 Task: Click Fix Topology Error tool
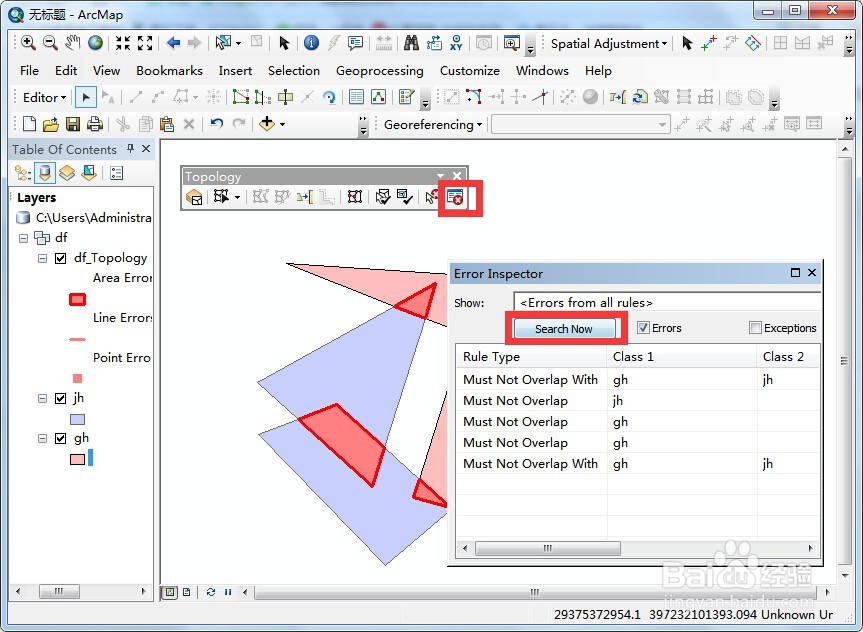click(x=432, y=197)
